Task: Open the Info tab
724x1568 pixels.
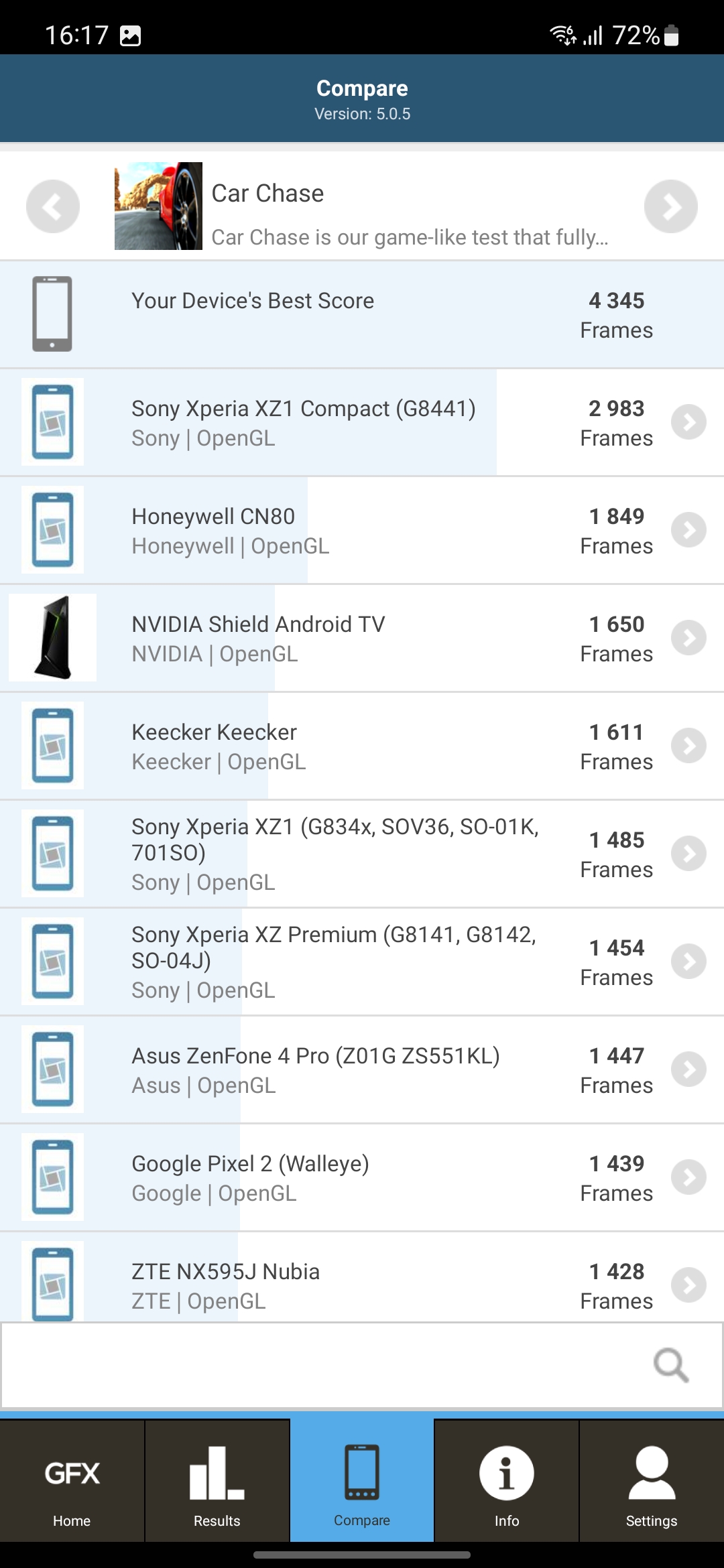Action: [506, 1482]
